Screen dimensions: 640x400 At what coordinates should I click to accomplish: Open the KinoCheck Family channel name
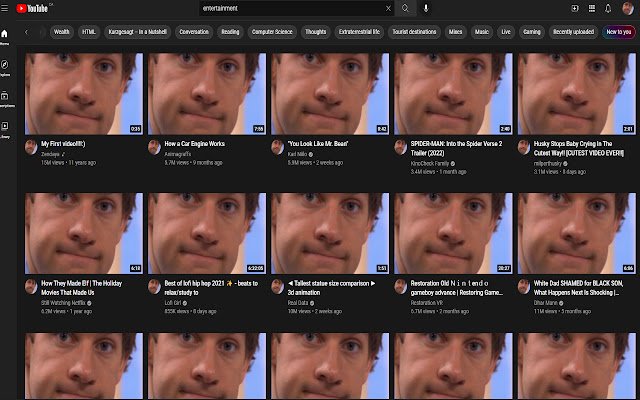tap(429, 163)
